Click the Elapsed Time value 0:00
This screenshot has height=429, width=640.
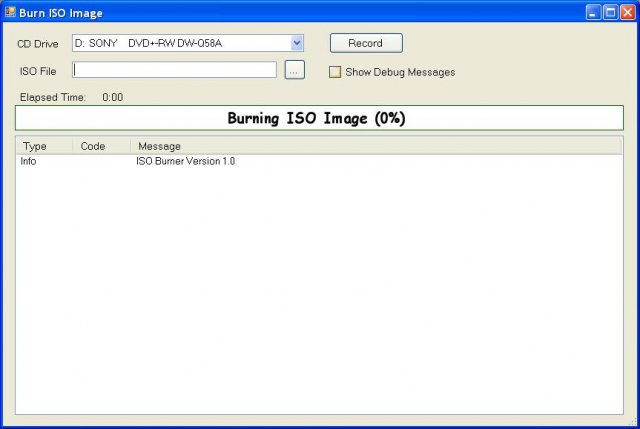tap(113, 97)
